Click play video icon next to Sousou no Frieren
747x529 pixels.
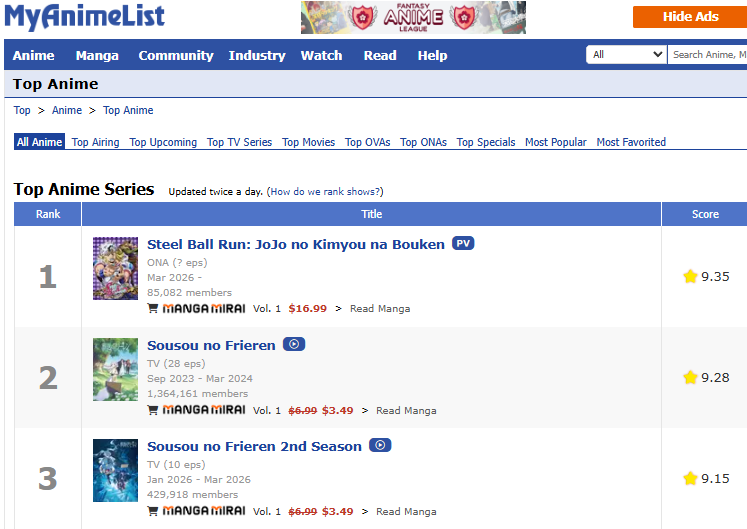click(x=294, y=344)
